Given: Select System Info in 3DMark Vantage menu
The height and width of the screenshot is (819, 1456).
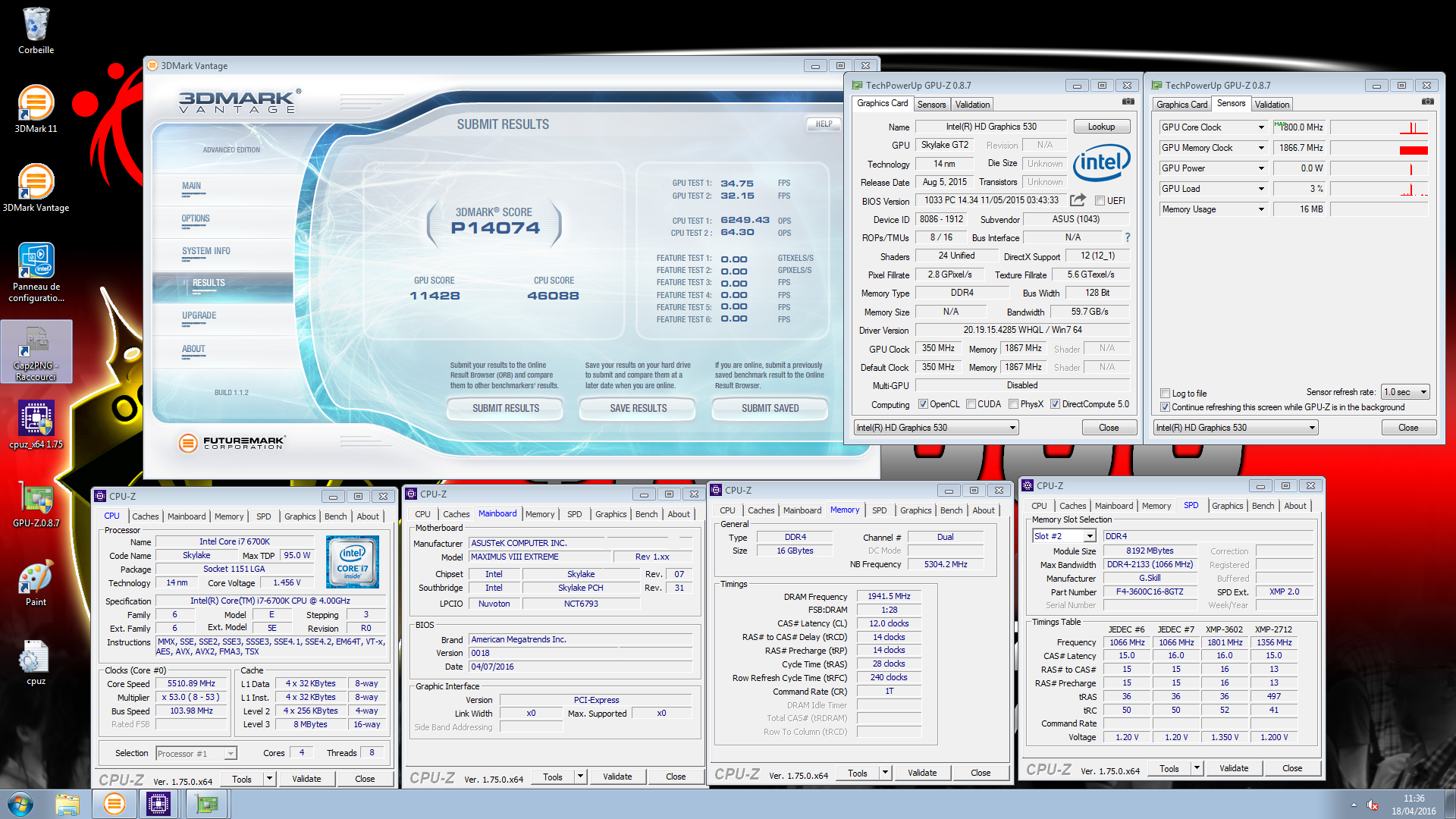Looking at the screenshot, I should coord(206,251).
